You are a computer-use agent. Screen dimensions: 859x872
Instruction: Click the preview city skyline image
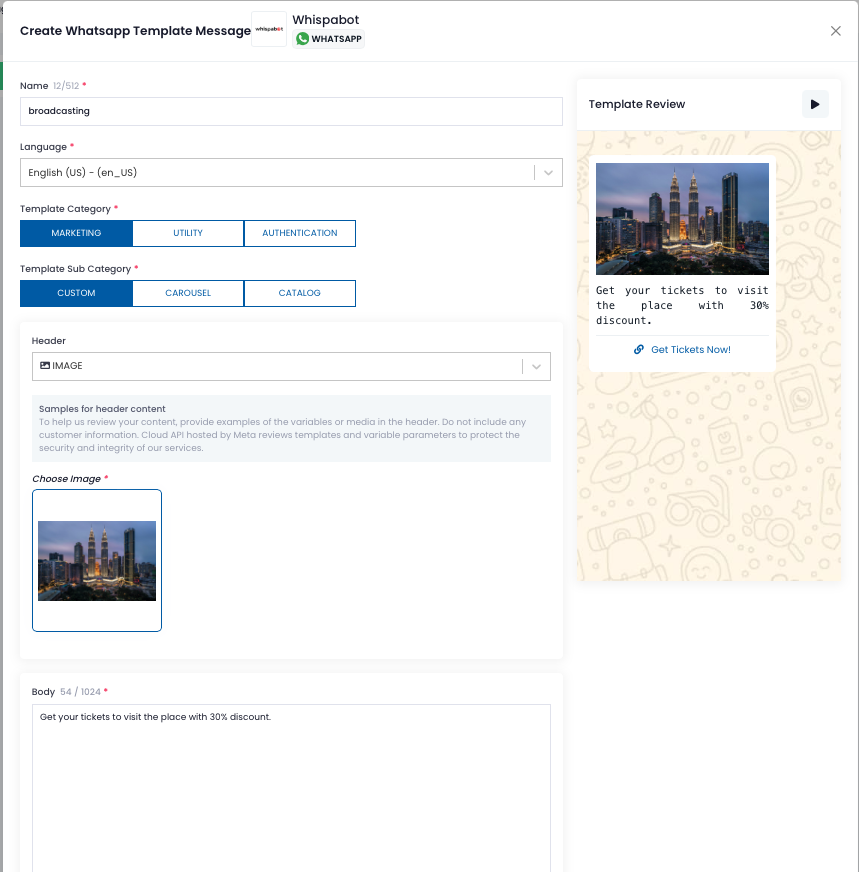point(682,219)
